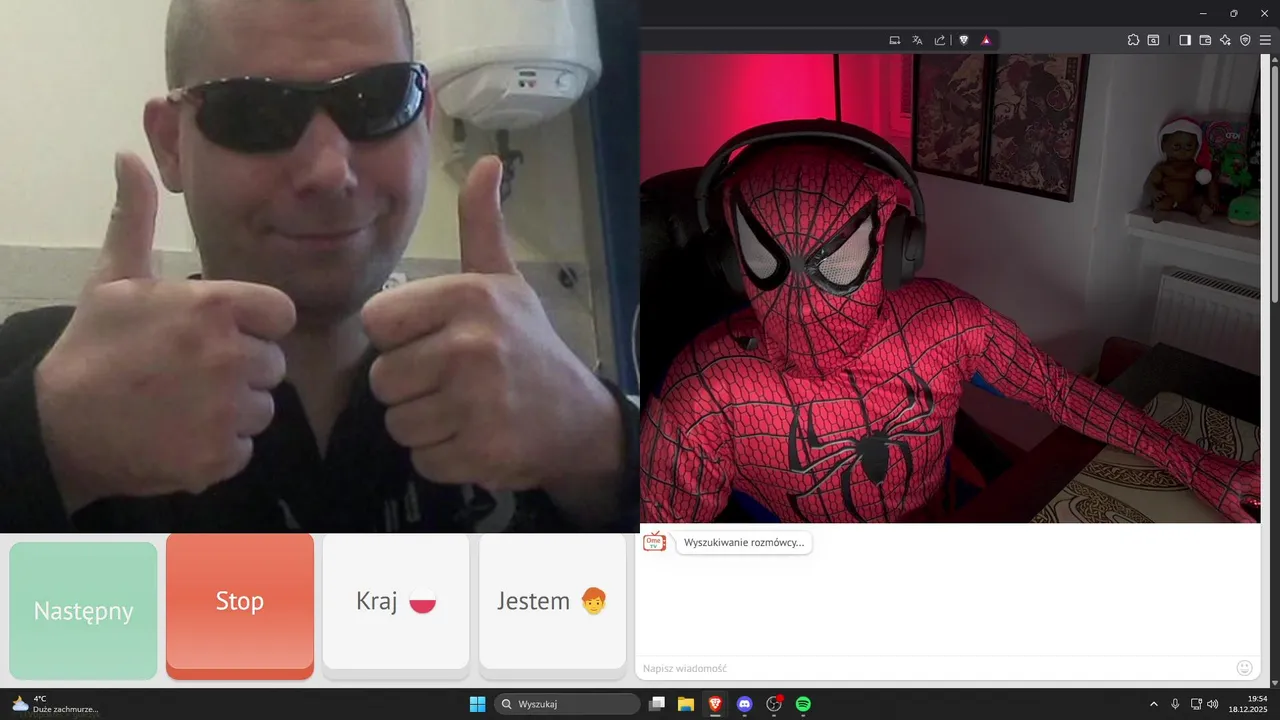Click the Brave browser taskbar icon

(x=715, y=704)
